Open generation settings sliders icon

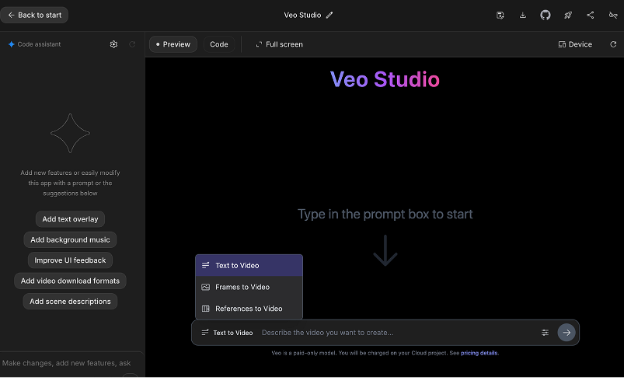click(x=545, y=332)
